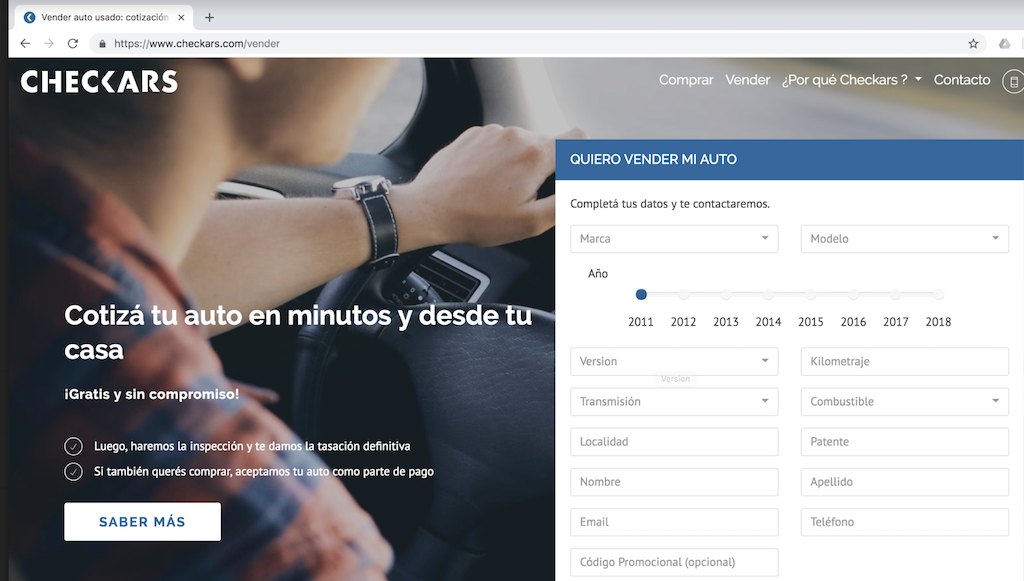Set the year slider to 2015
Image resolution: width=1024 pixels, height=581 pixels.
coord(811,295)
